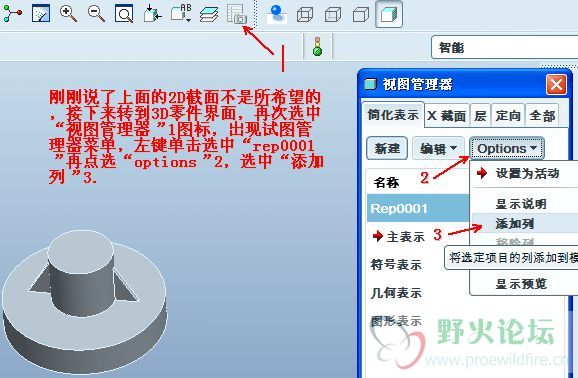578x378 pixels.
Task: Switch to hidden line display style
Action: click(x=333, y=15)
